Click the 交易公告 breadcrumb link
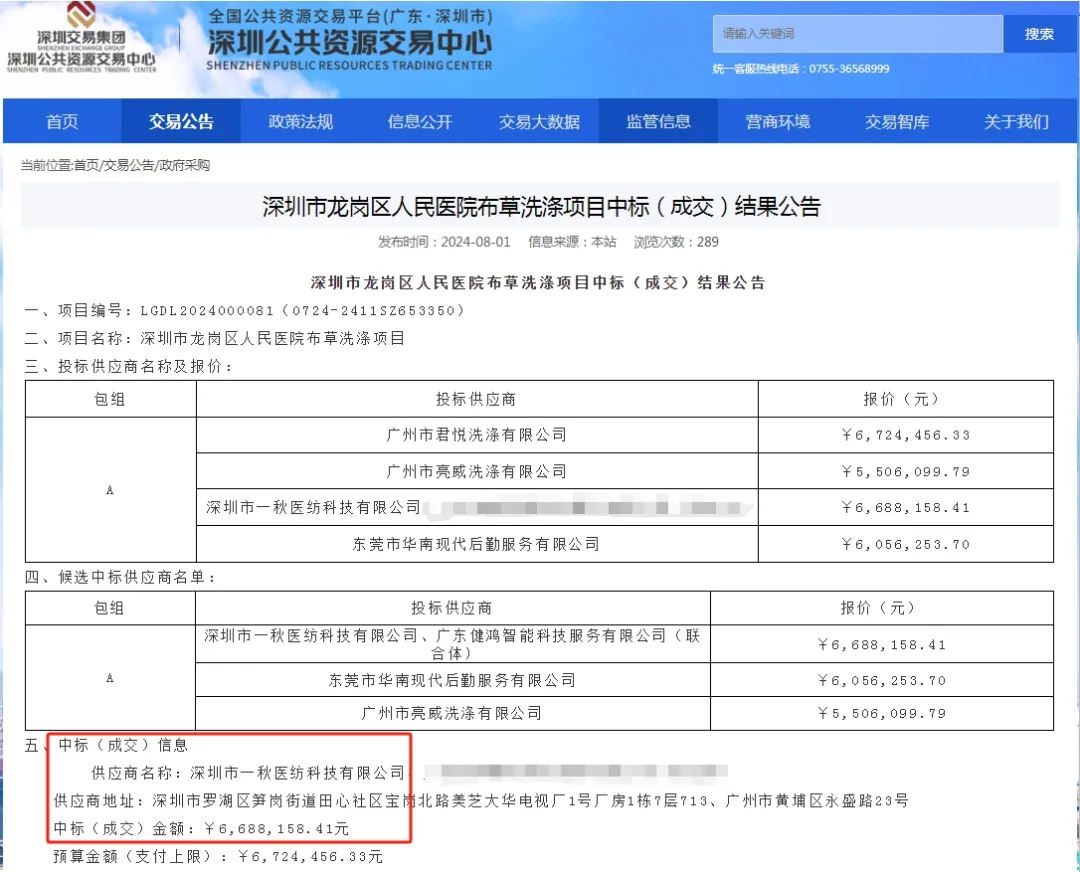This screenshot has height=872, width=1080. [x=129, y=166]
